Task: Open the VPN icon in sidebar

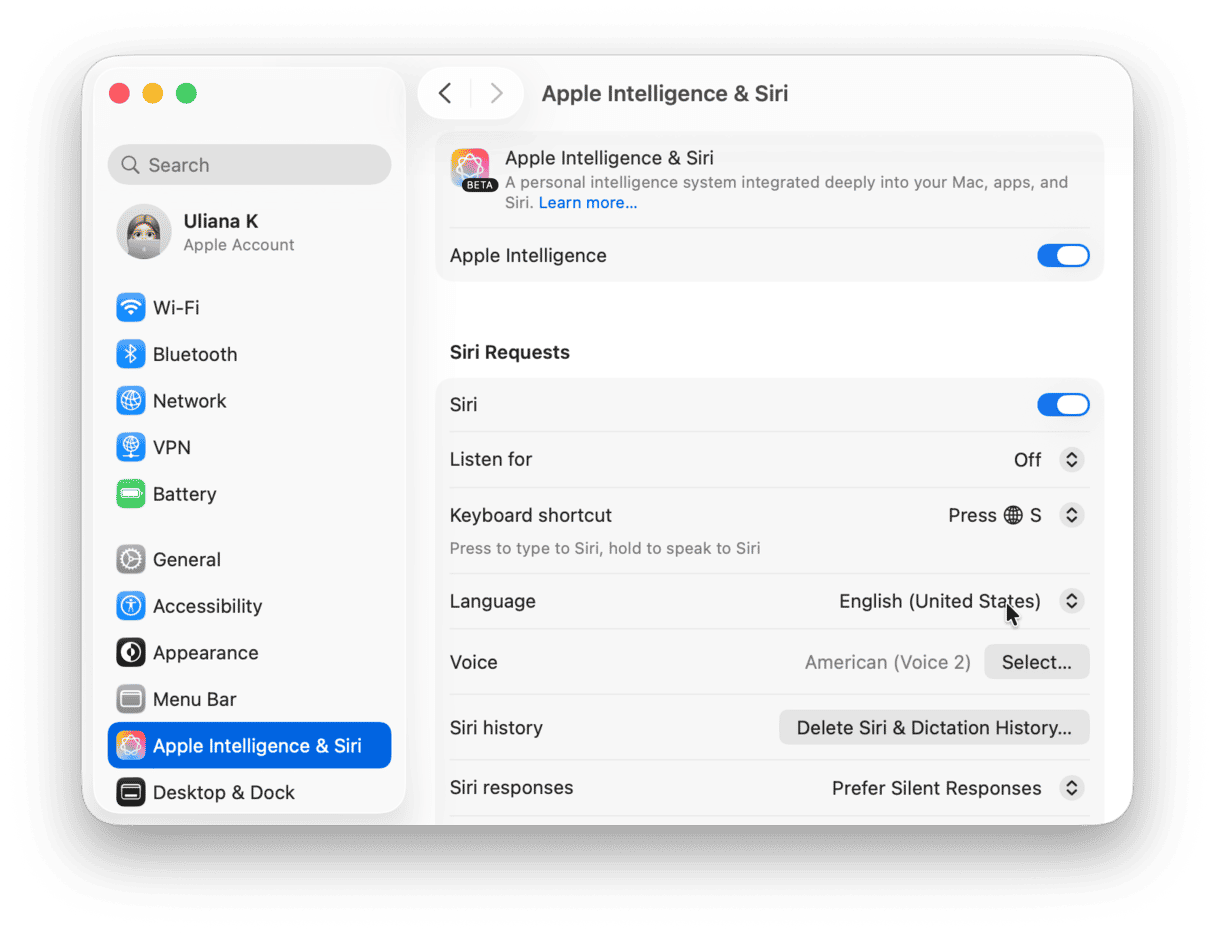Action: pyautogui.click(x=131, y=447)
